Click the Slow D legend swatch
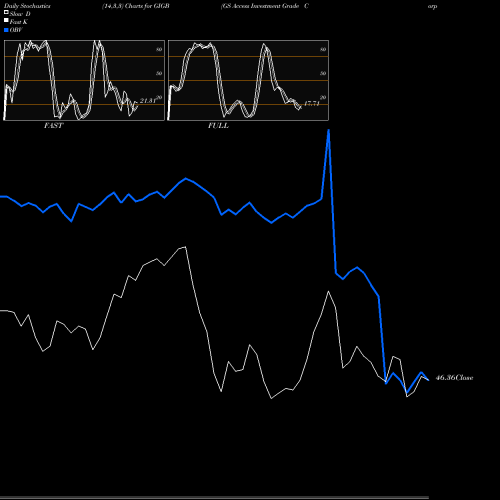Image resolution: width=500 pixels, height=500 pixels. pos(6,13)
